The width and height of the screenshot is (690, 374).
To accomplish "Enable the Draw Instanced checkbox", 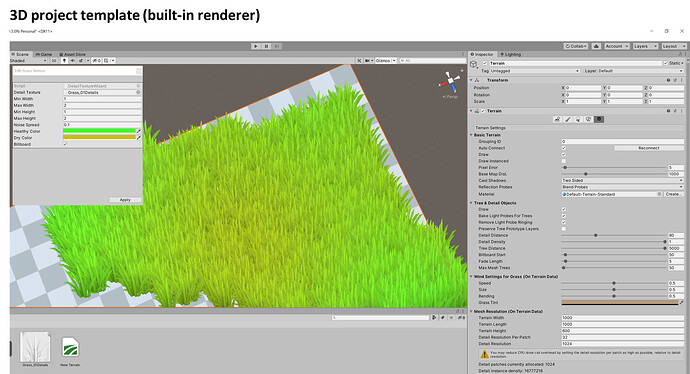I will pyautogui.click(x=564, y=161).
